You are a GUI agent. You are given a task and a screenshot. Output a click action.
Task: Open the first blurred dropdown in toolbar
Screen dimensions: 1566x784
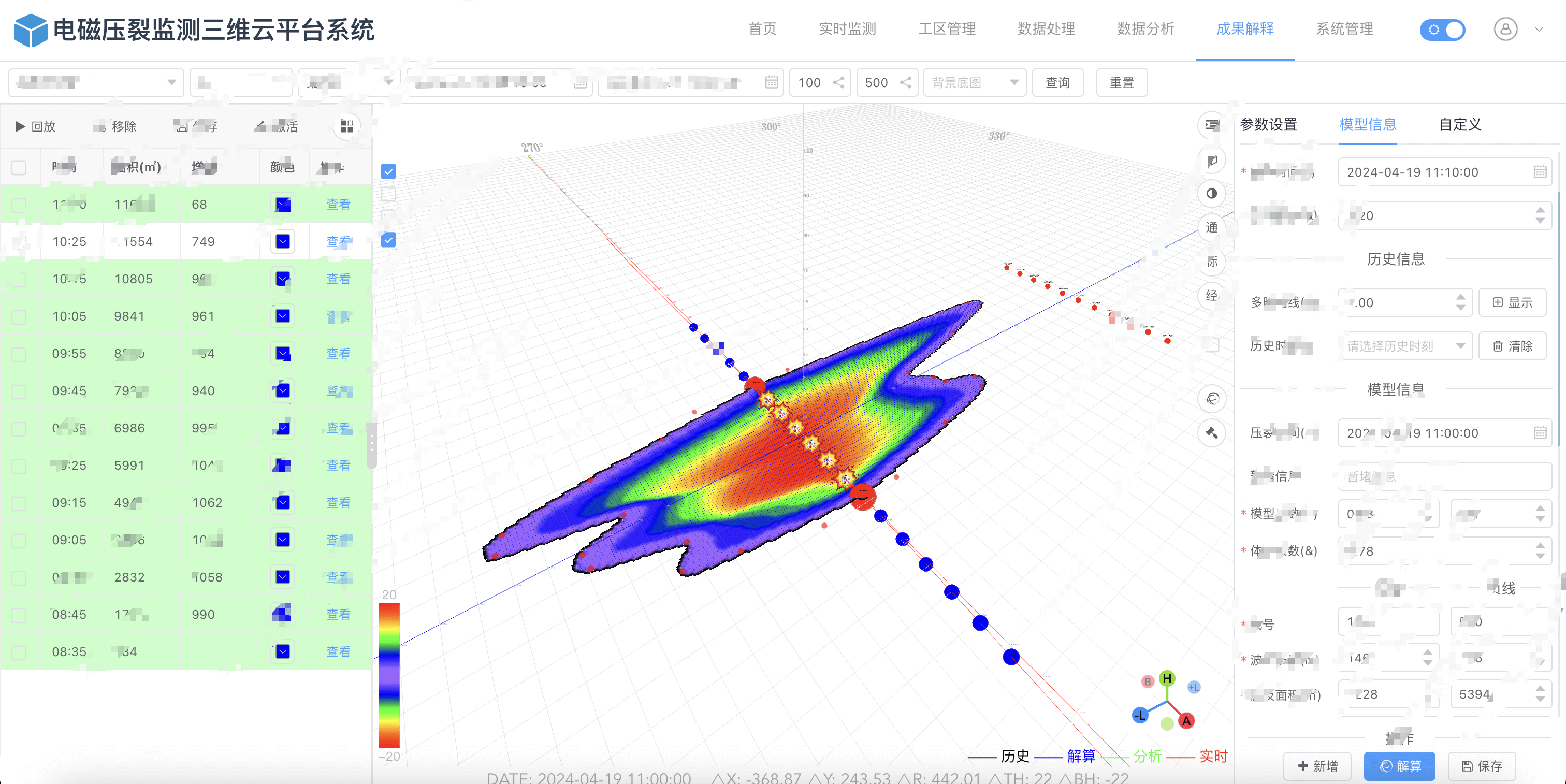[x=96, y=82]
